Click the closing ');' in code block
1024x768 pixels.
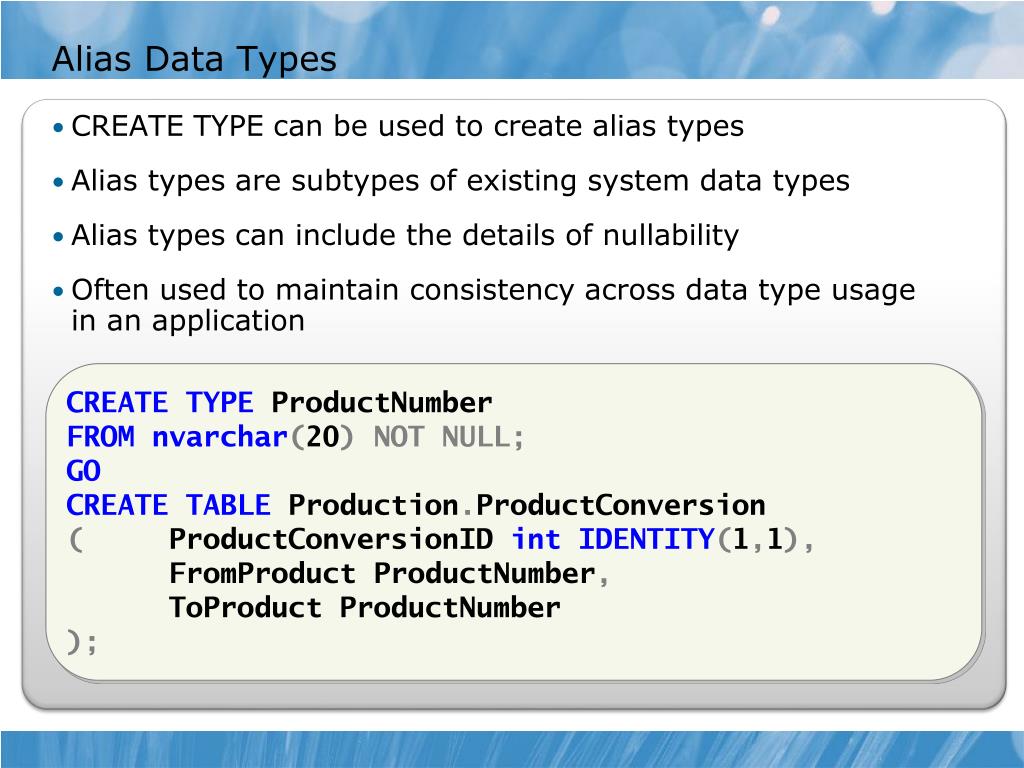[82, 642]
